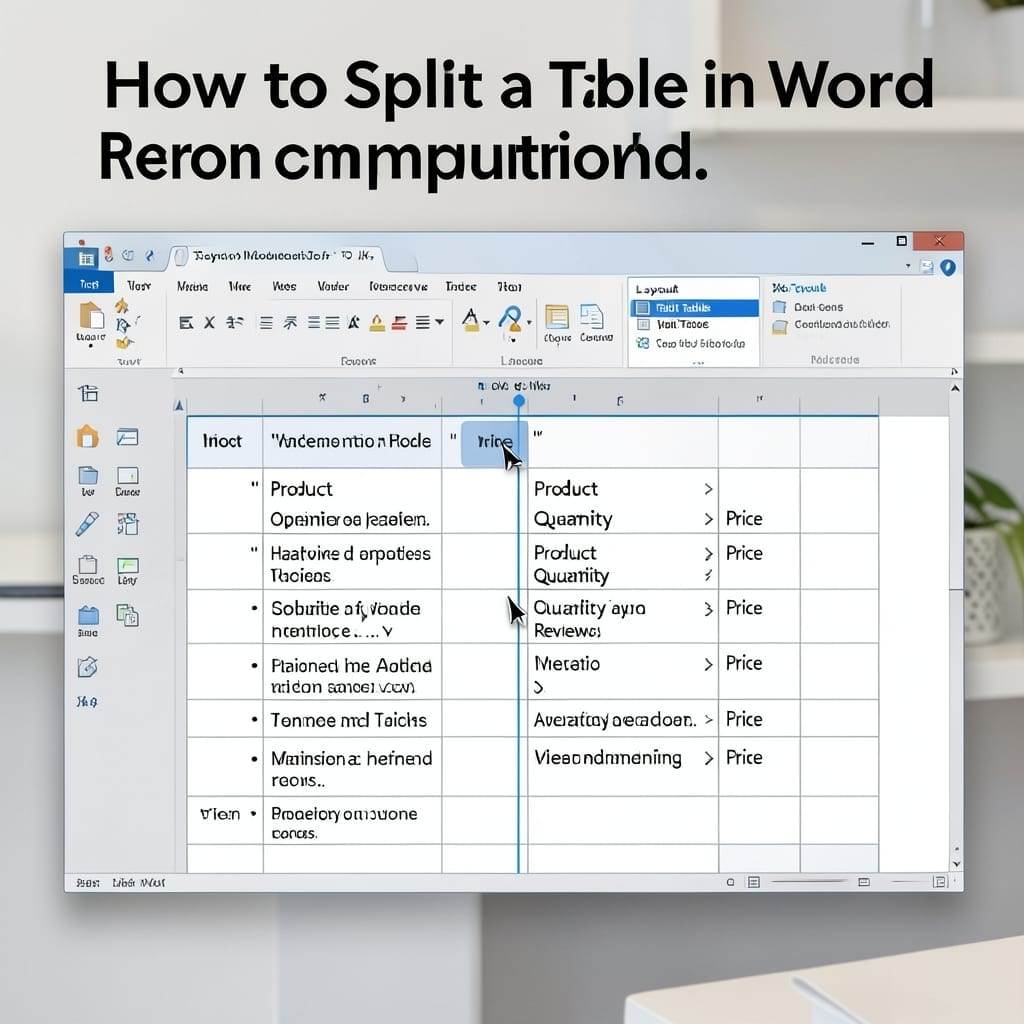Viewport: 1024px width, 1024px height.
Task: Open the Merine ribbon tab
Action: pos(192,286)
